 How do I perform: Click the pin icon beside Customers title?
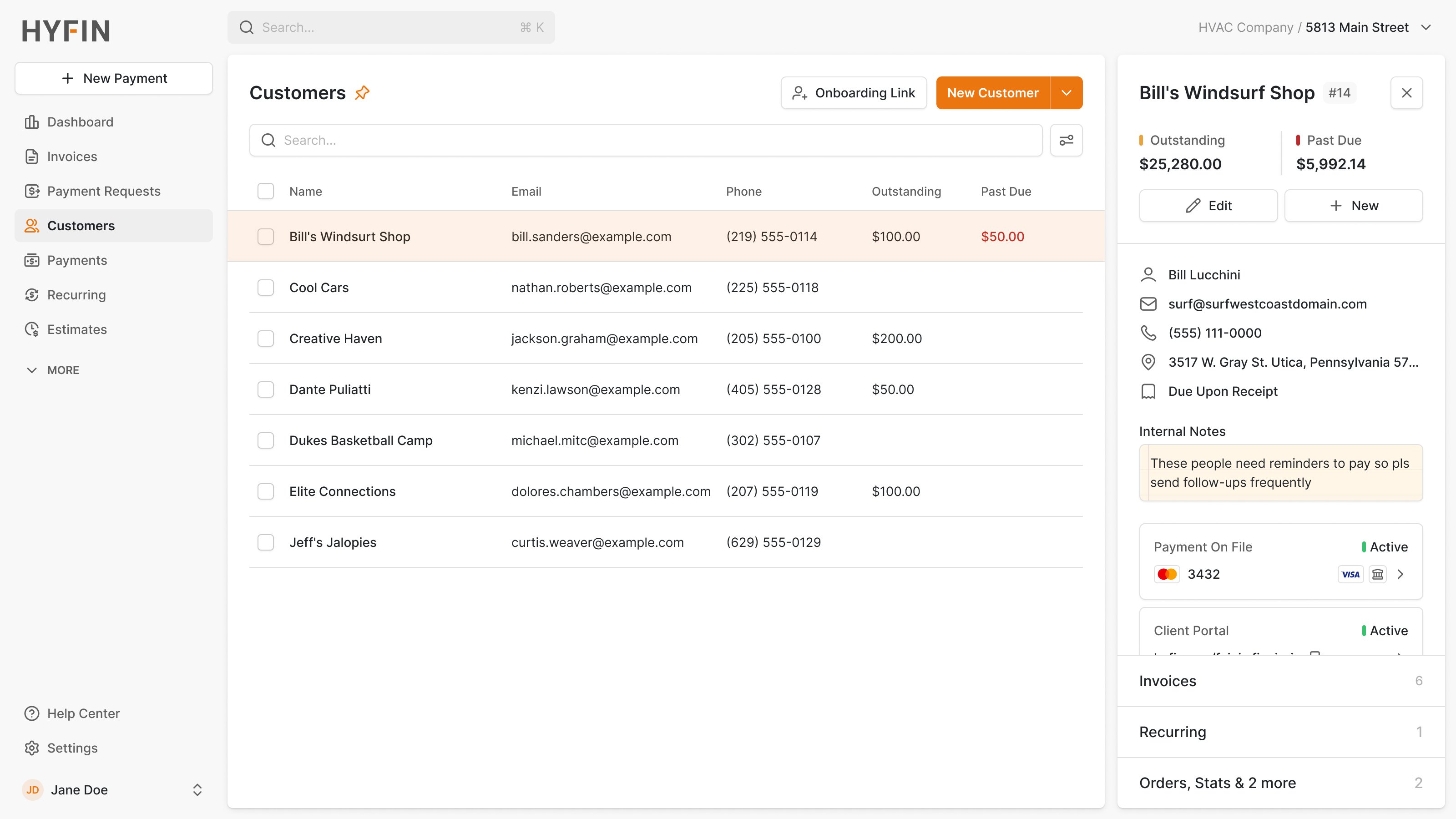pyautogui.click(x=362, y=92)
